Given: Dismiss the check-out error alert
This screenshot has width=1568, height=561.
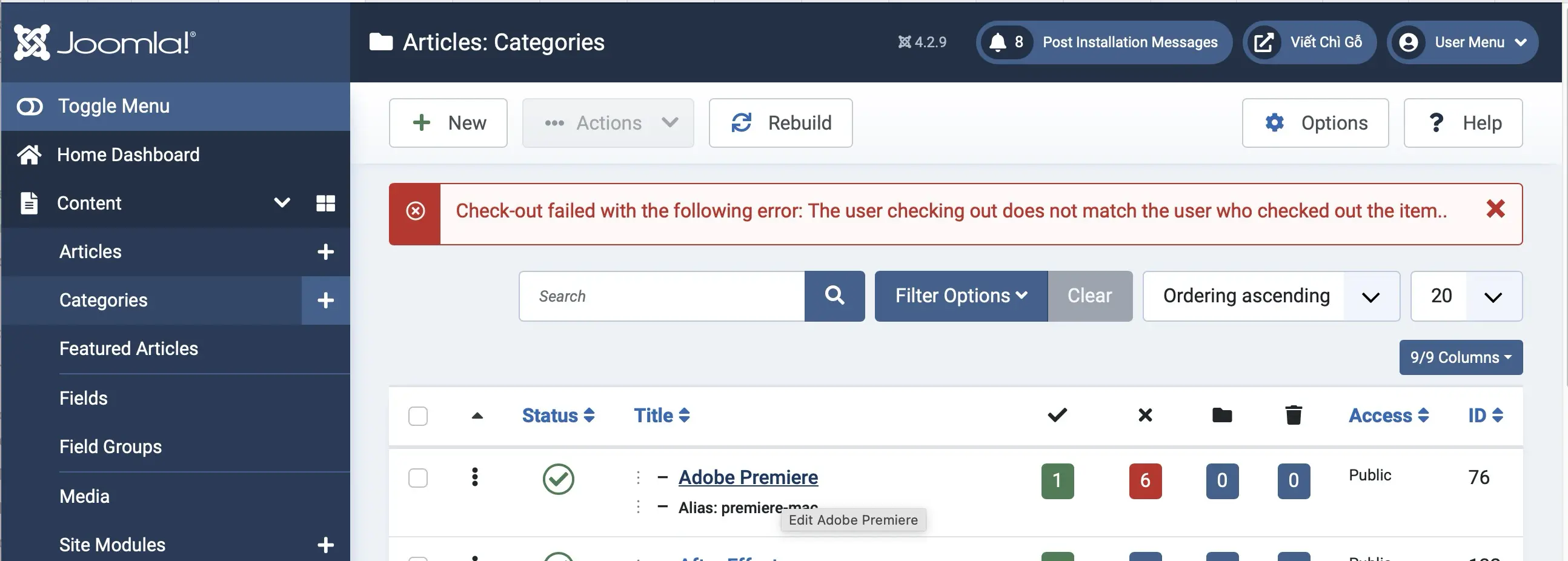Looking at the screenshot, I should 1495,209.
